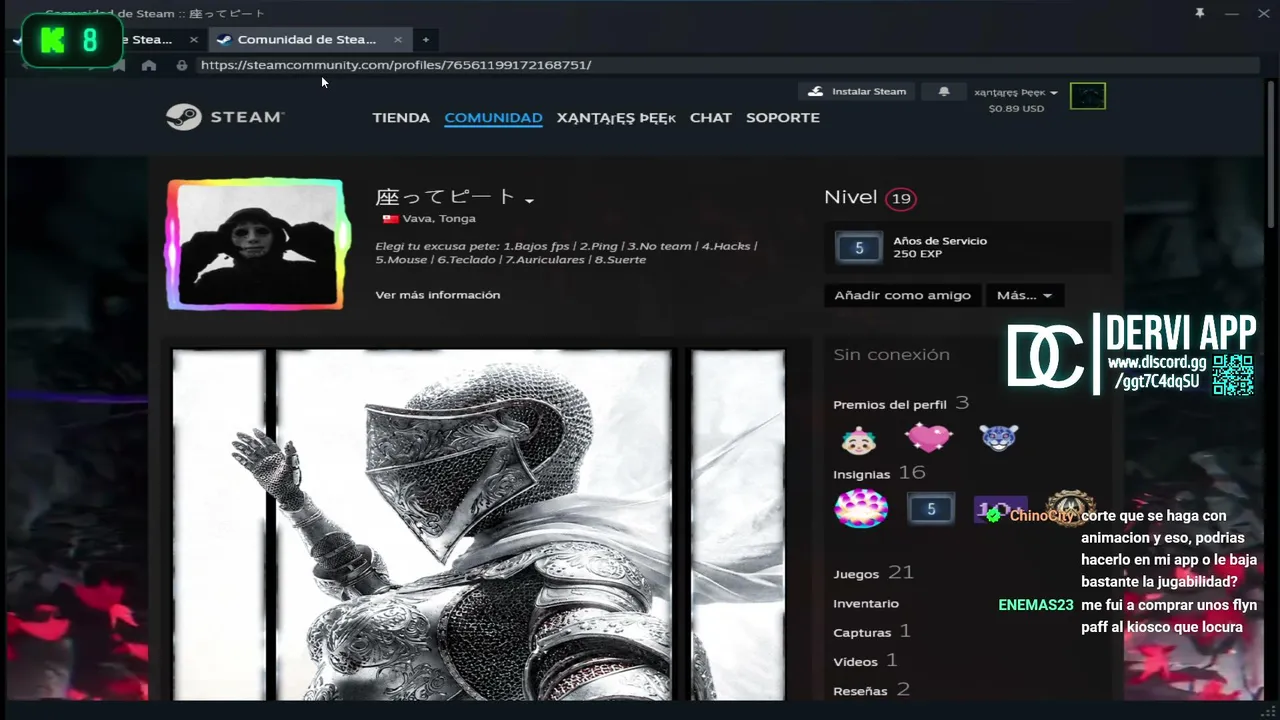The width and height of the screenshot is (1280, 720).
Task: Open the Reseñas link
Action: pos(871,689)
